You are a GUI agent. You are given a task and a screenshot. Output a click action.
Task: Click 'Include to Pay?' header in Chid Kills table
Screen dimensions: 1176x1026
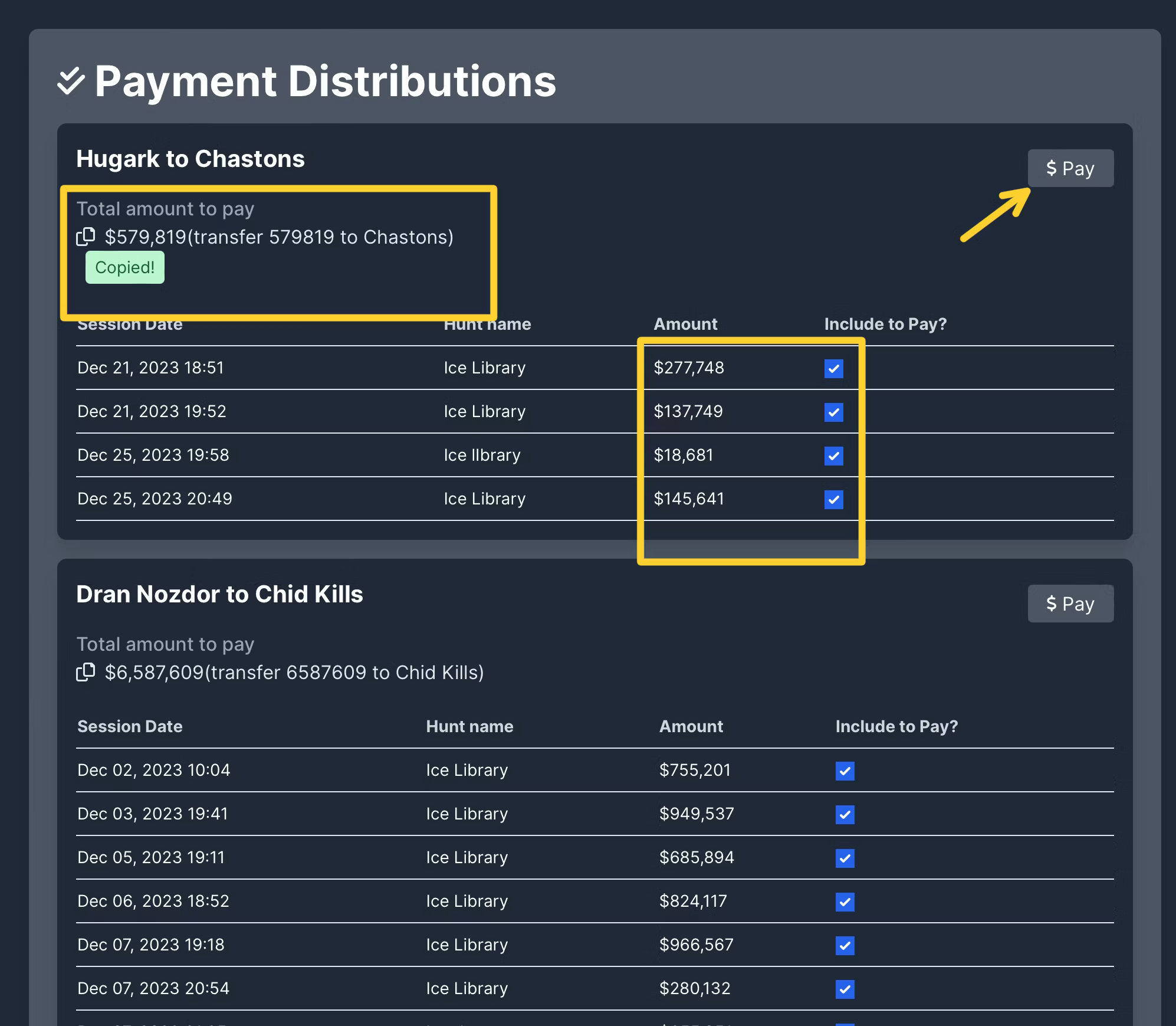(896, 726)
